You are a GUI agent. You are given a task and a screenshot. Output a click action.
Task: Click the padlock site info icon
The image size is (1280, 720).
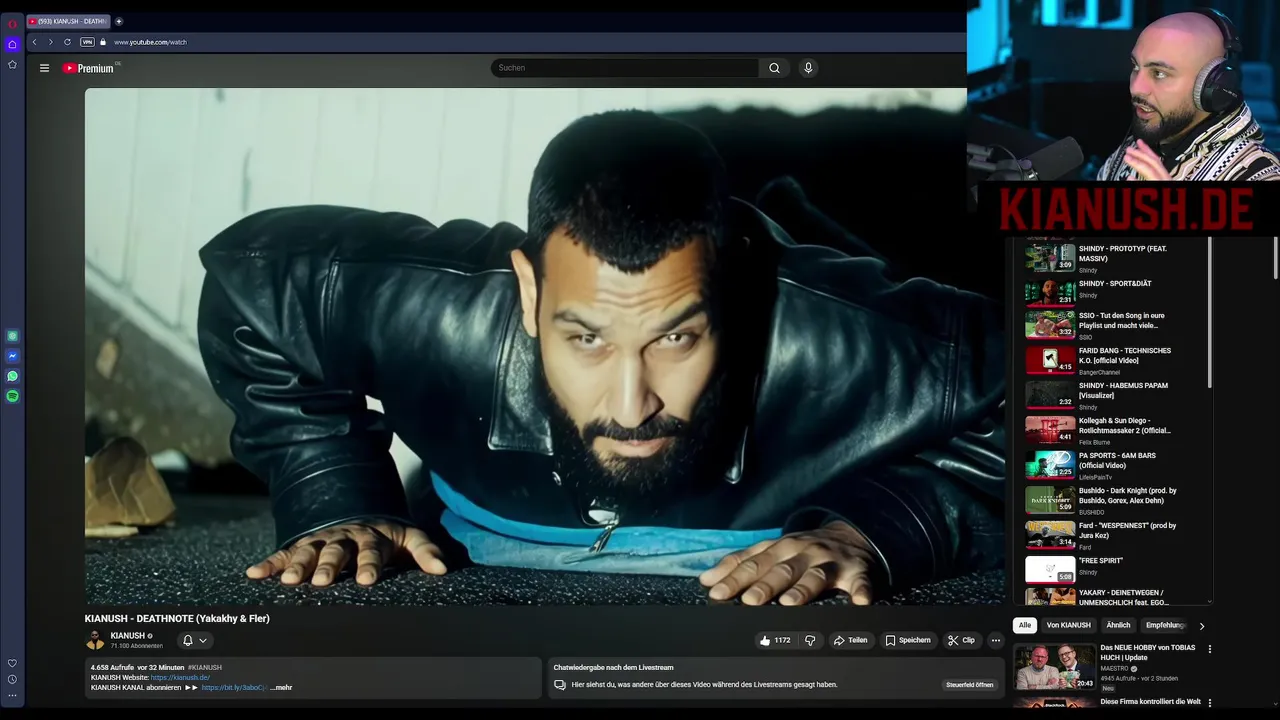tap(102, 42)
